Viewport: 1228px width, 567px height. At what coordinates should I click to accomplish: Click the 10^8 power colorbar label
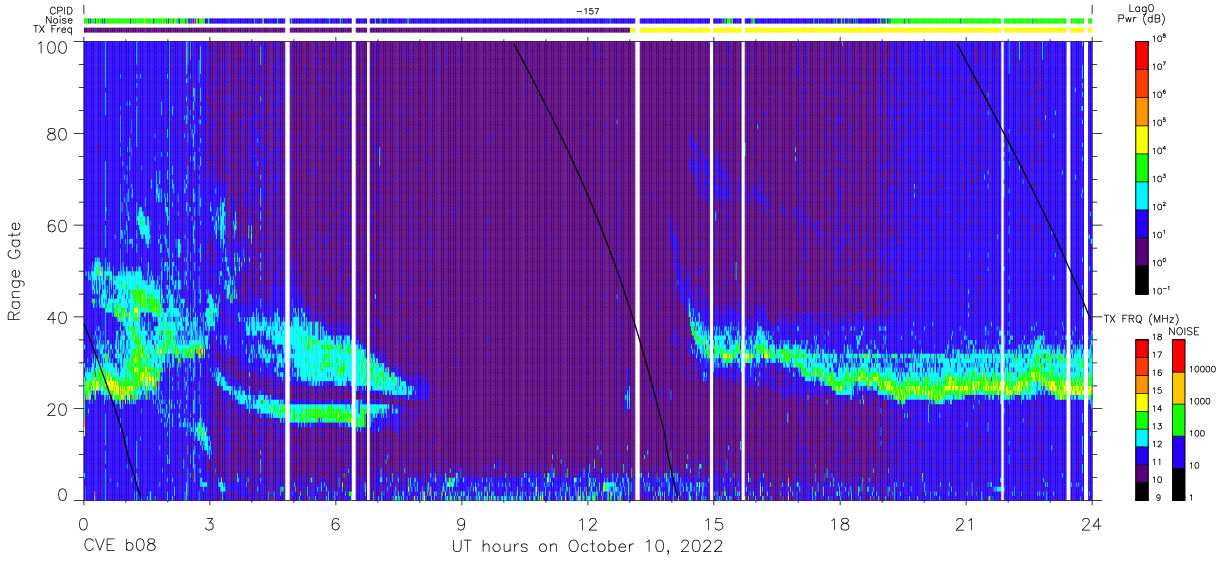[x=1159, y=38]
